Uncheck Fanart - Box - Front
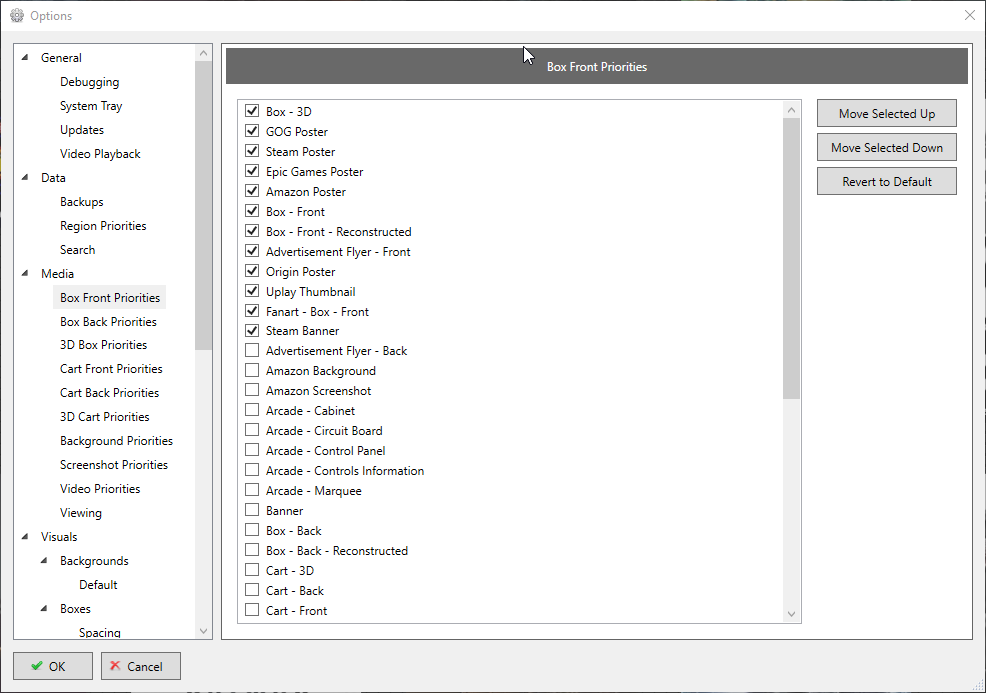 [x=252, y=311]
